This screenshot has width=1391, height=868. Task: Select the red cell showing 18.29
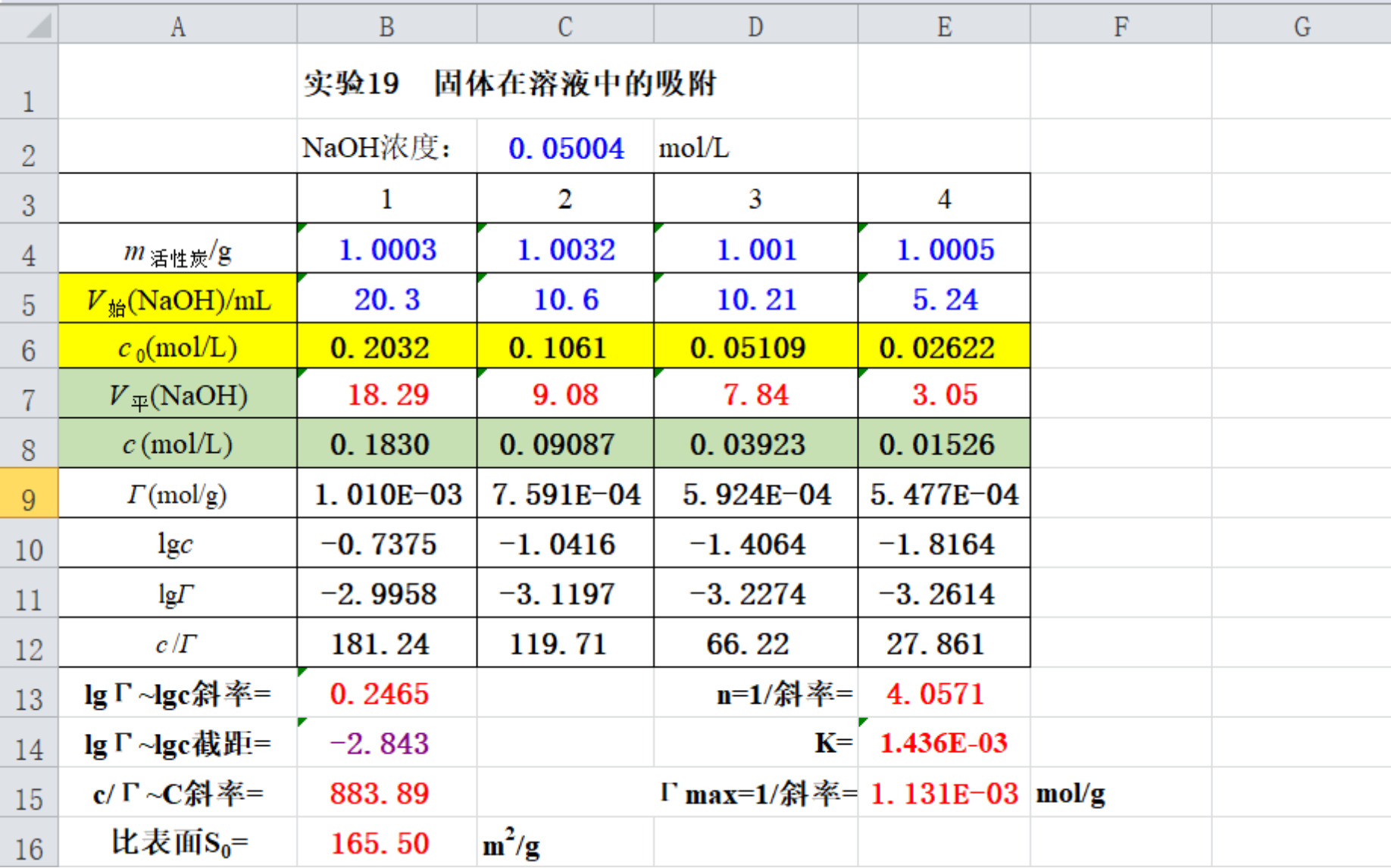386,395
